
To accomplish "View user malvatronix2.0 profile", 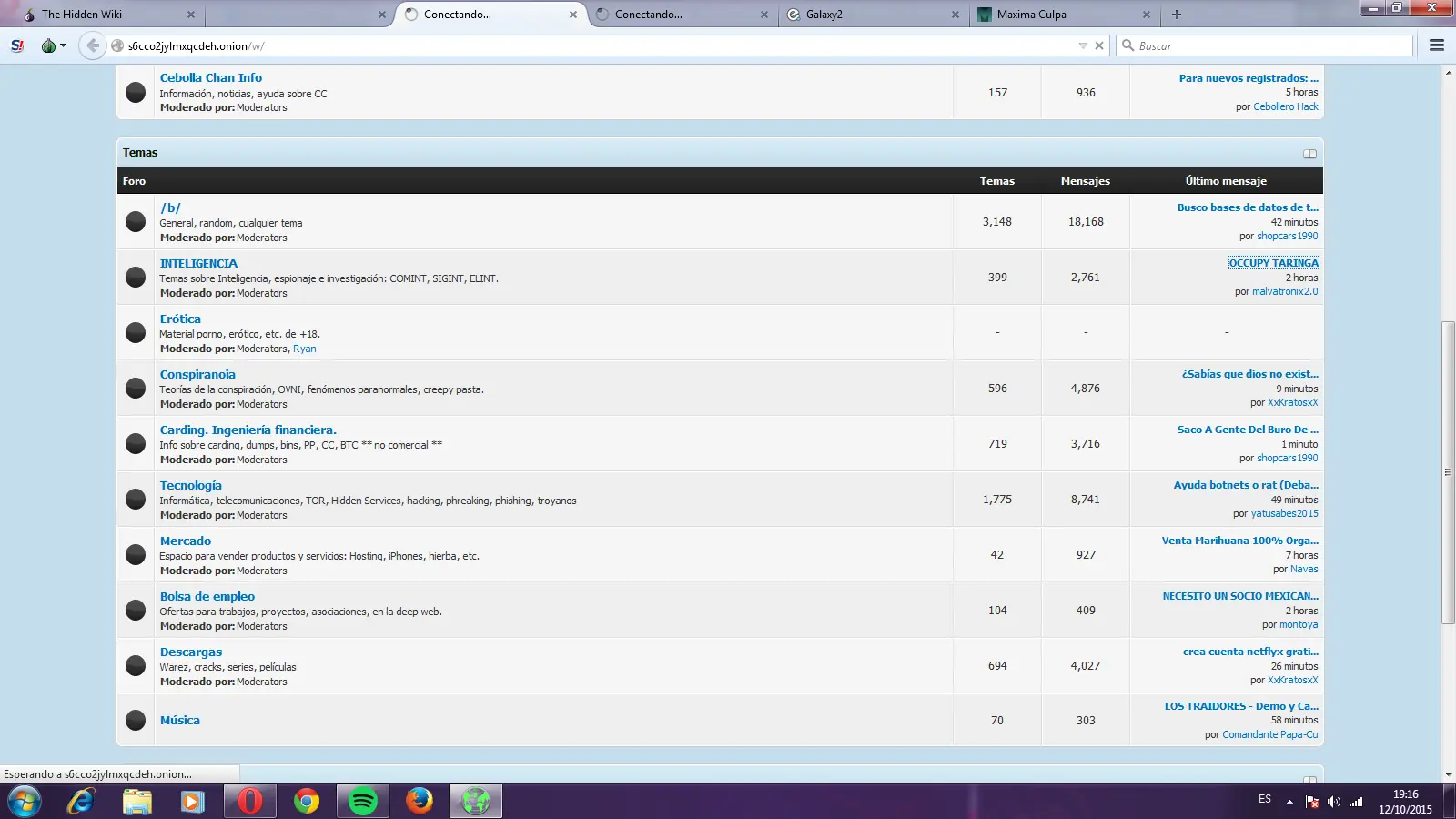I will 1285,291.
